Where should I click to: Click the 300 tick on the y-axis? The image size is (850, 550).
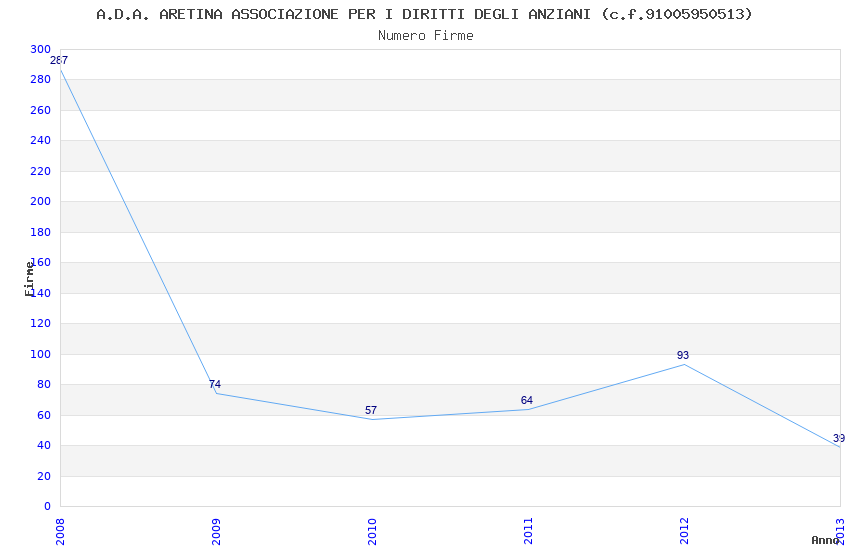40,49
